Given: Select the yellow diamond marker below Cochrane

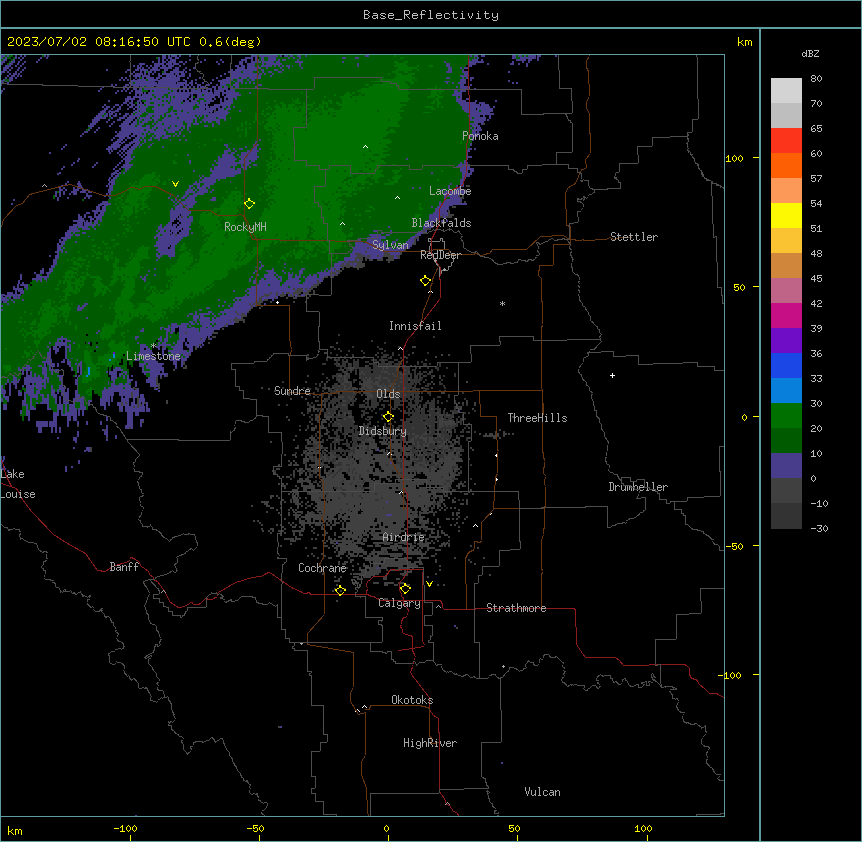Looking at the screenshot, I should pyautogui.click(x=340, y=591).
